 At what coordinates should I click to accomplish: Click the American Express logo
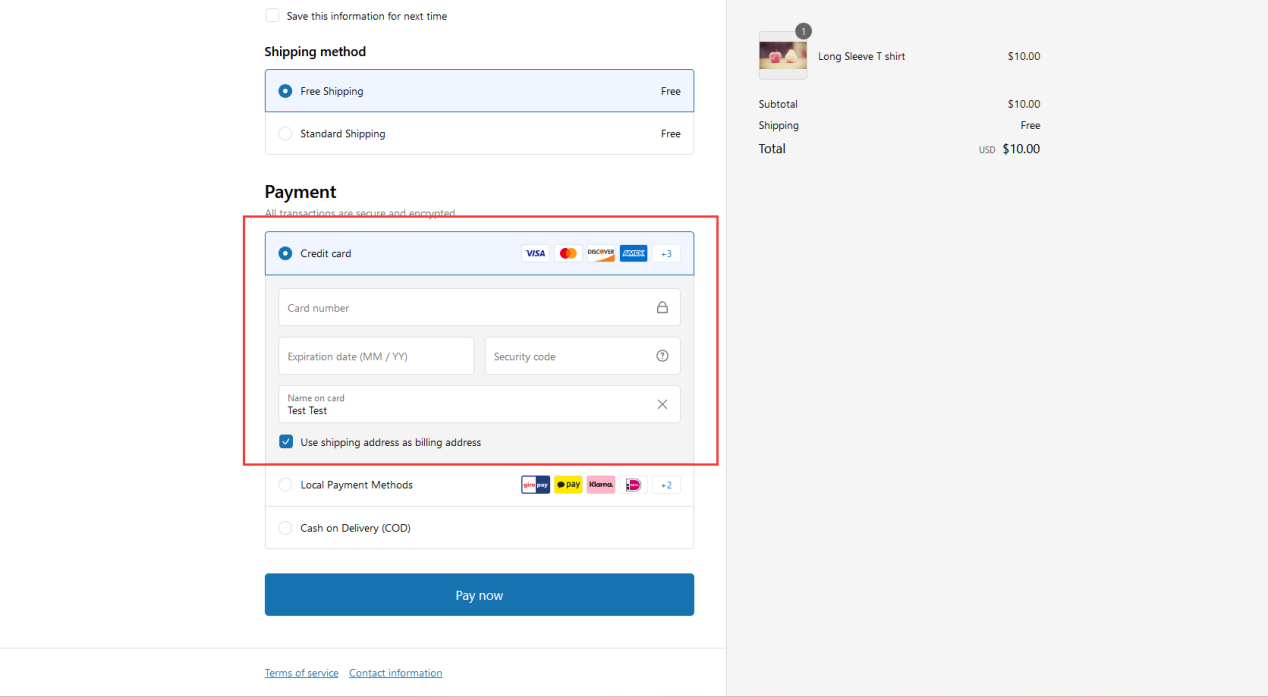pyautogui.click(x=633, y=254)
